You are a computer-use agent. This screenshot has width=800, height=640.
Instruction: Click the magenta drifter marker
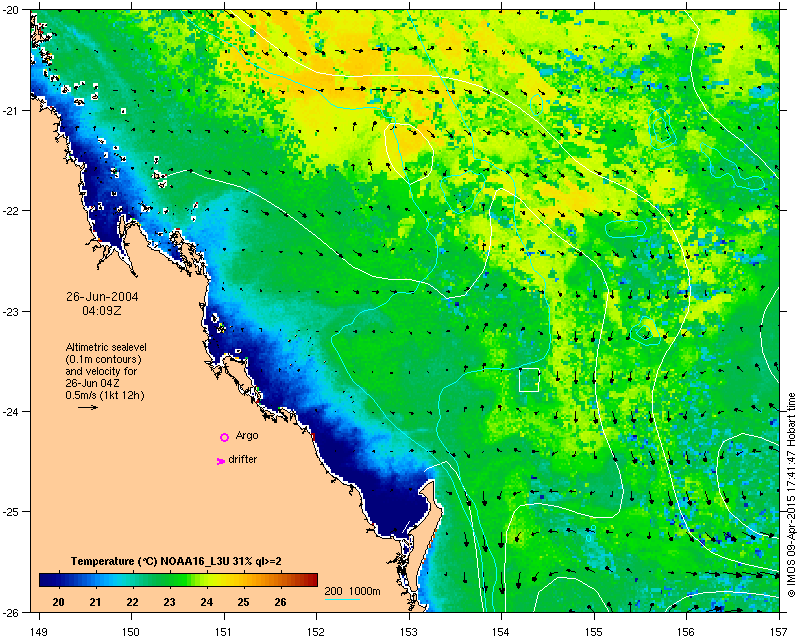tap(221, 461)
